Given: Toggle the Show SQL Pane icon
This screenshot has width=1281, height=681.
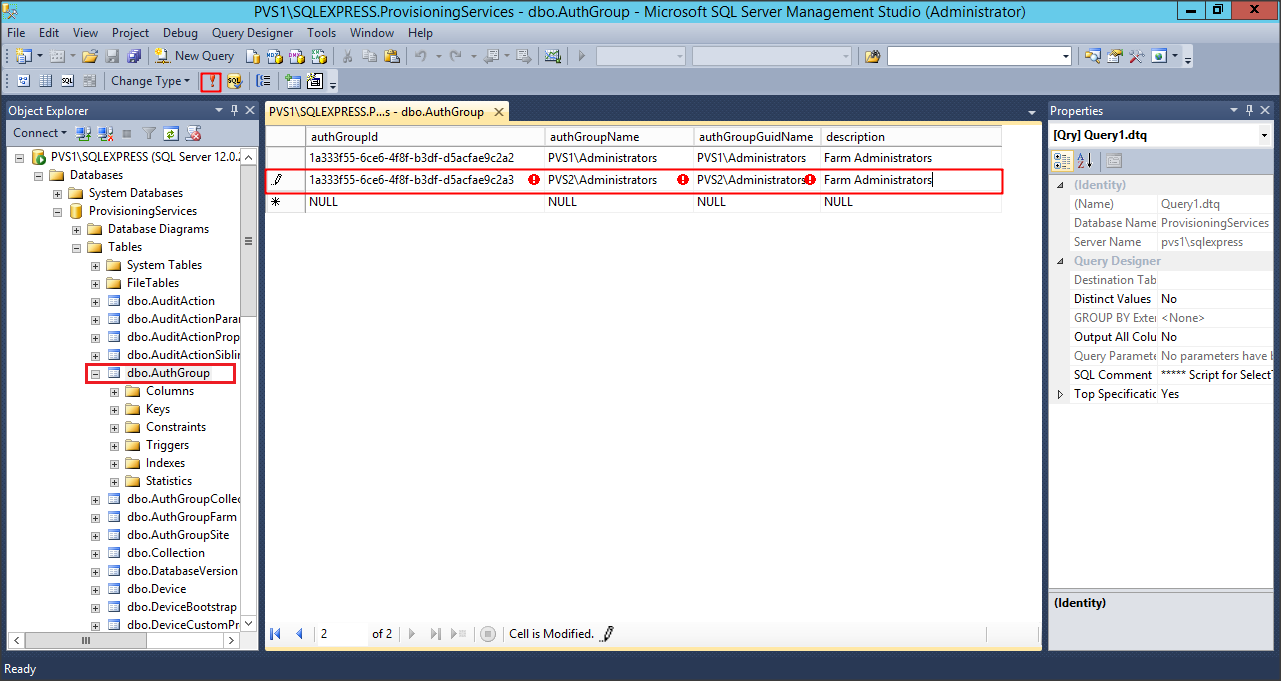Looking at the screenshot, I should [x=67, y=81].
